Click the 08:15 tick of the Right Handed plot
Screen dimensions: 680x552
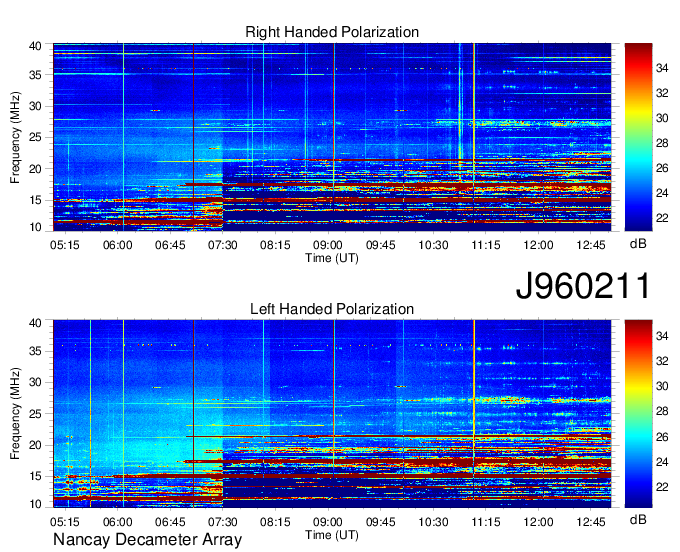tap(275, 245)
